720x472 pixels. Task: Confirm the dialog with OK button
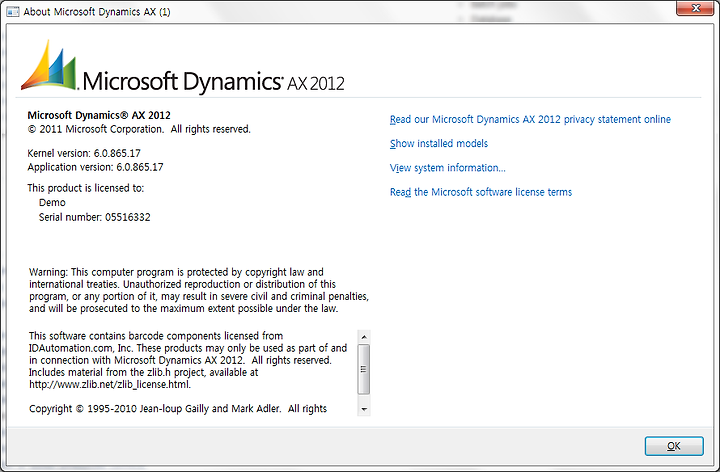(x=674, y=446)
